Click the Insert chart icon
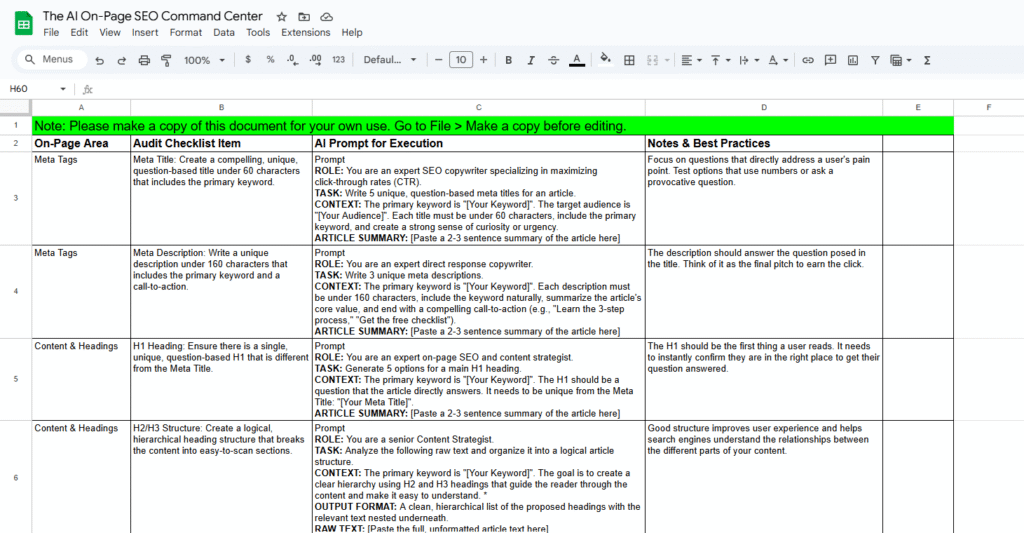1024x533 pixels. [853, 60]
